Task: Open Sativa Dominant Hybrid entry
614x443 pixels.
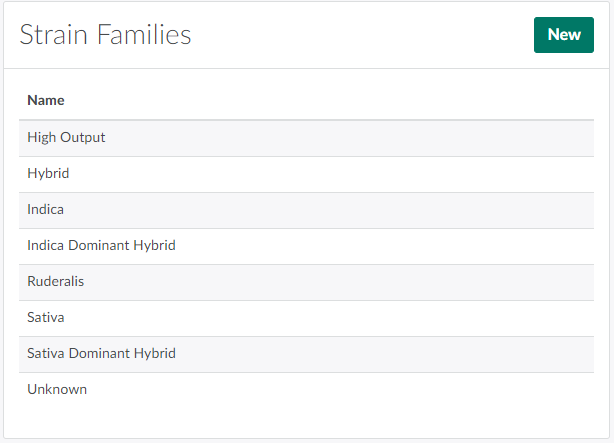Action: [101, 353]
